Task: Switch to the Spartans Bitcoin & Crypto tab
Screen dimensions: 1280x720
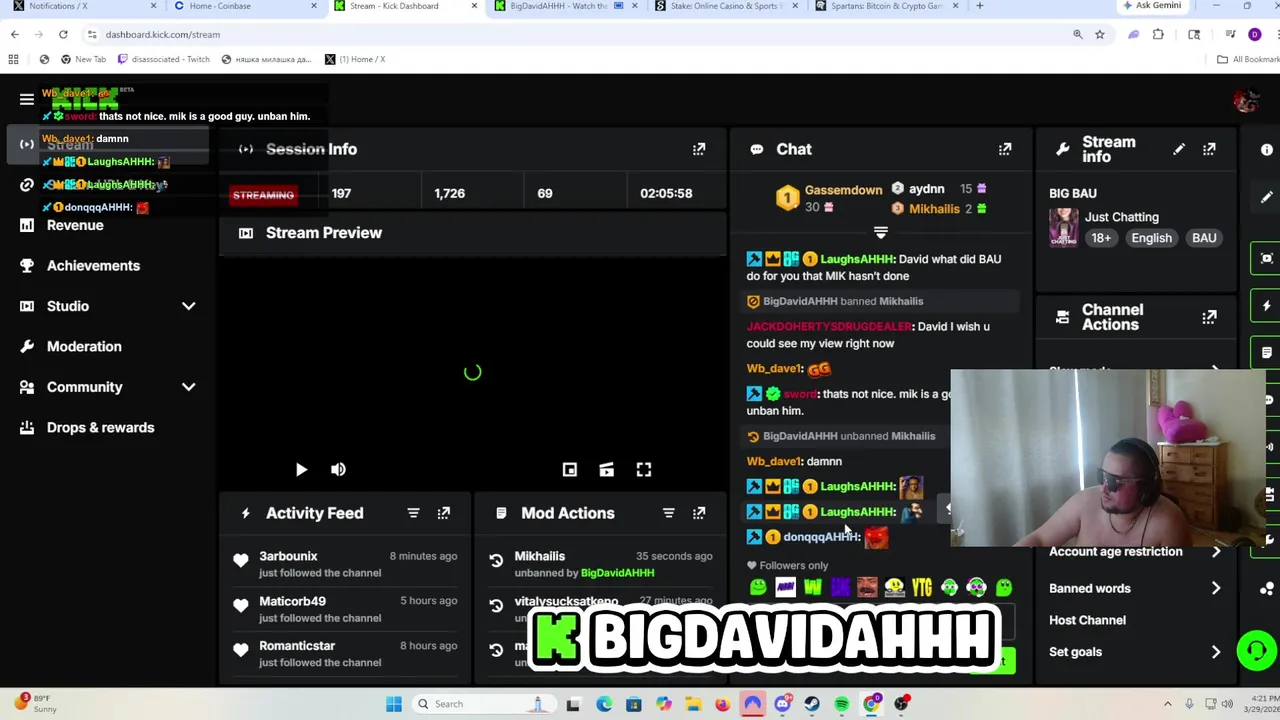Action: tap(886, 6)
